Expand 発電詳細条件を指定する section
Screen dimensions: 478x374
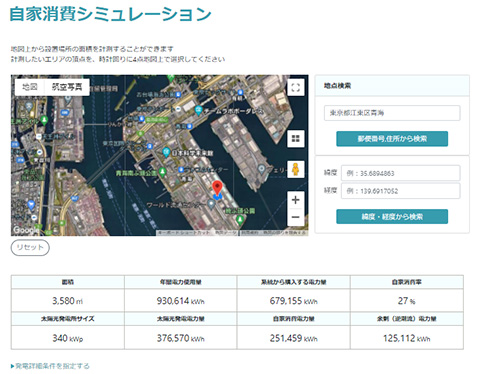(50, 366)
